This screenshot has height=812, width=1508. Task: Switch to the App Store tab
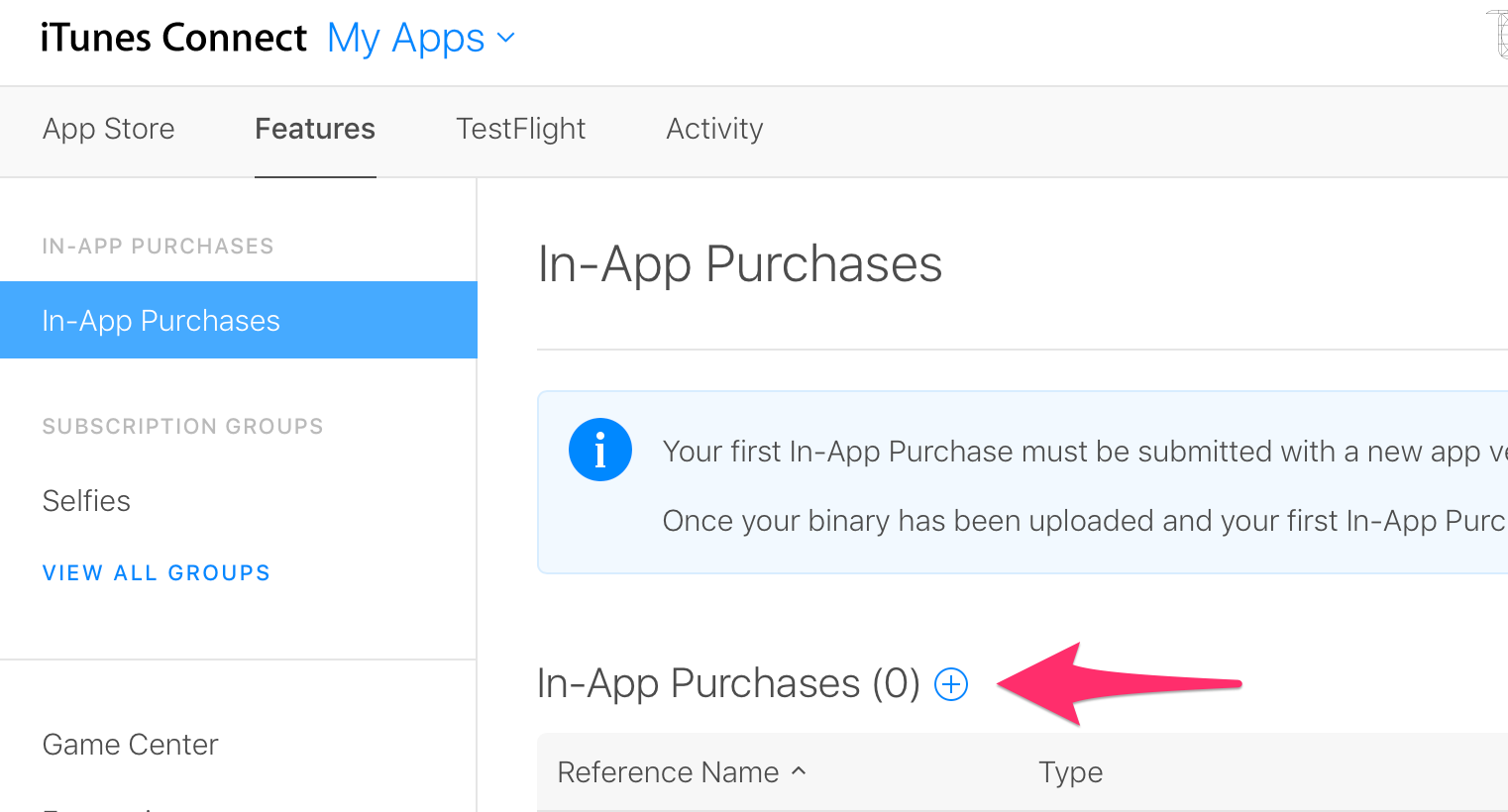click(x=109, y=129)
